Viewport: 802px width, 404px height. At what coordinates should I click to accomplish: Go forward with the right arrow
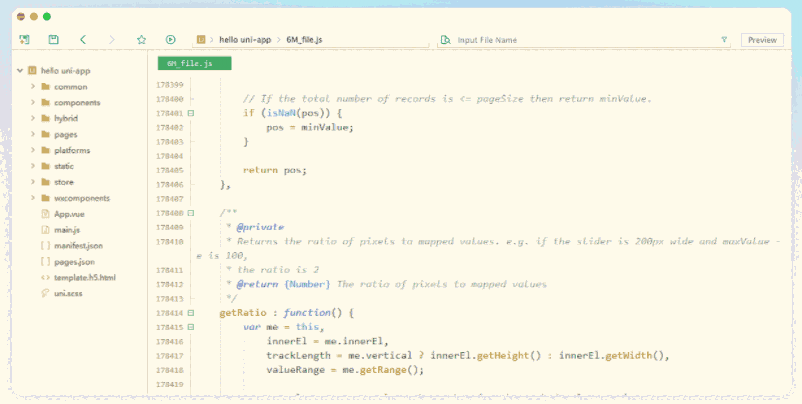(112, 40)
